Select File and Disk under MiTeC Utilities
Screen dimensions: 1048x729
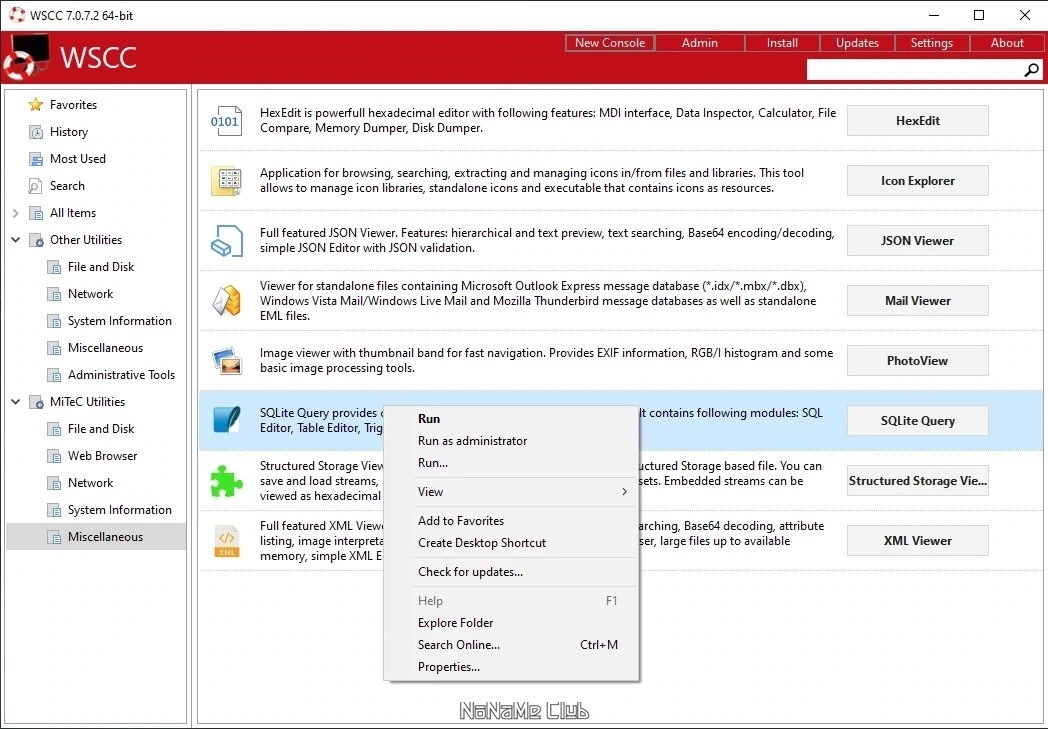coord(96,429)
